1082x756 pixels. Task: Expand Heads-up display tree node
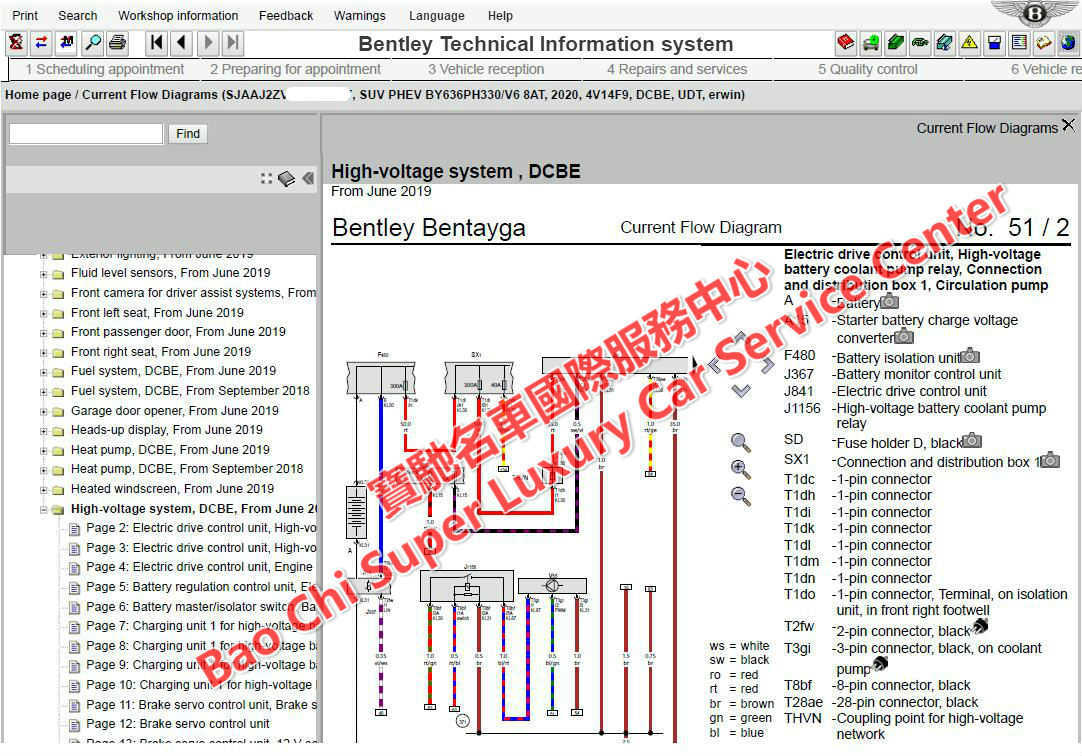pos(43,431)
